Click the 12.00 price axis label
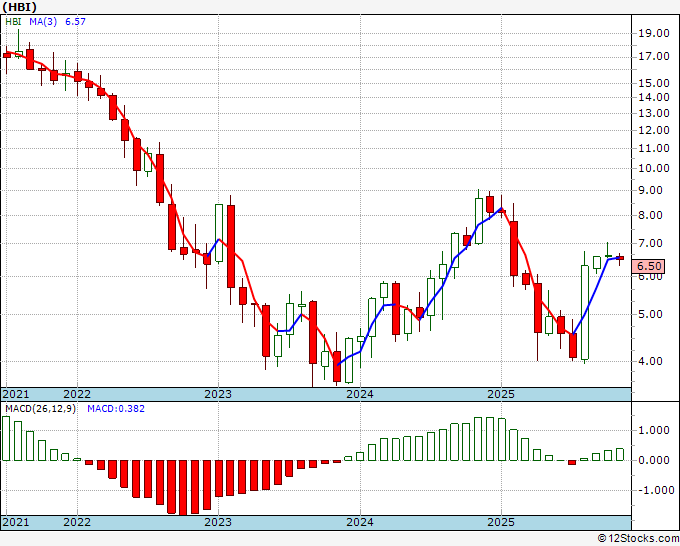Viewport: 680px width, 546px height. [x=654, y=130]
